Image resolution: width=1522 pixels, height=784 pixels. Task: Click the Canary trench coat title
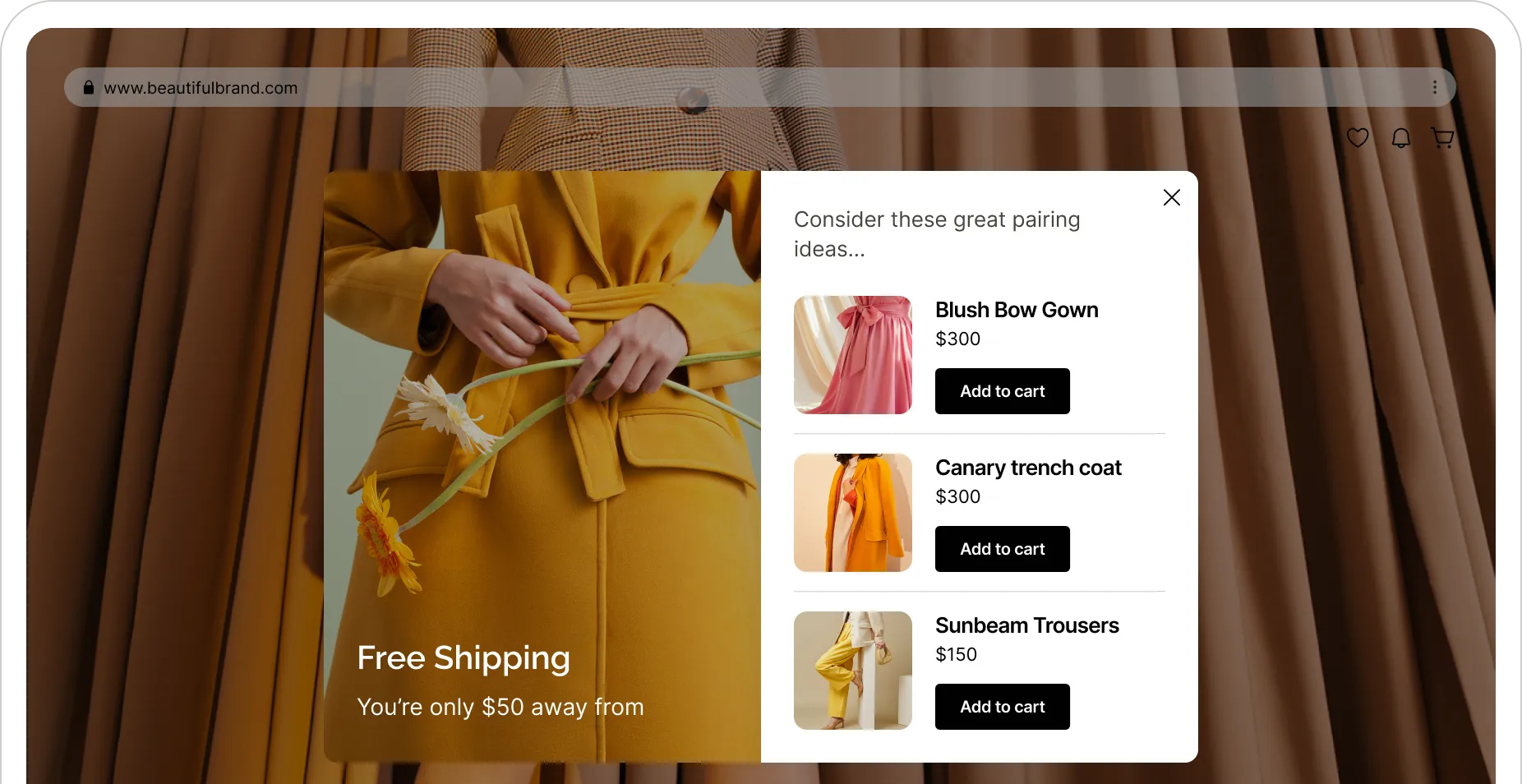click(x=1028, y=468)
